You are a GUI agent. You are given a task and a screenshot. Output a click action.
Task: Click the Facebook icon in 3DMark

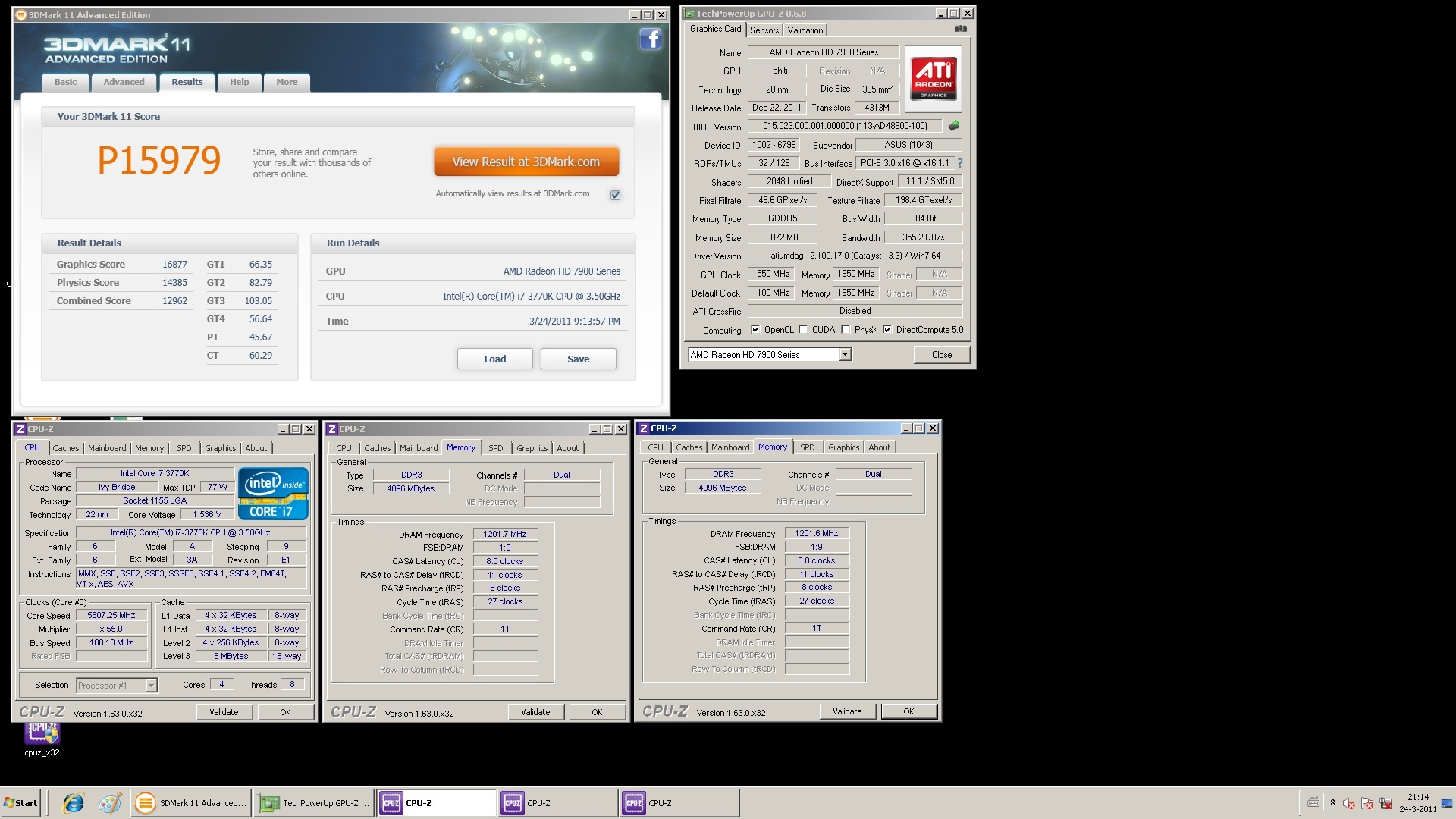(650, 39)
